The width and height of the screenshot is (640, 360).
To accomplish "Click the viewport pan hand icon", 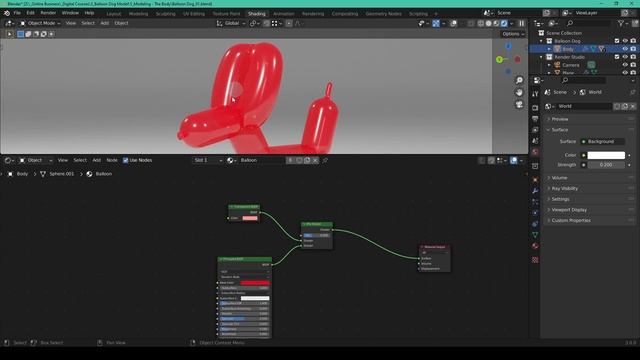I will pyautogui.click(x=519, y=92).
